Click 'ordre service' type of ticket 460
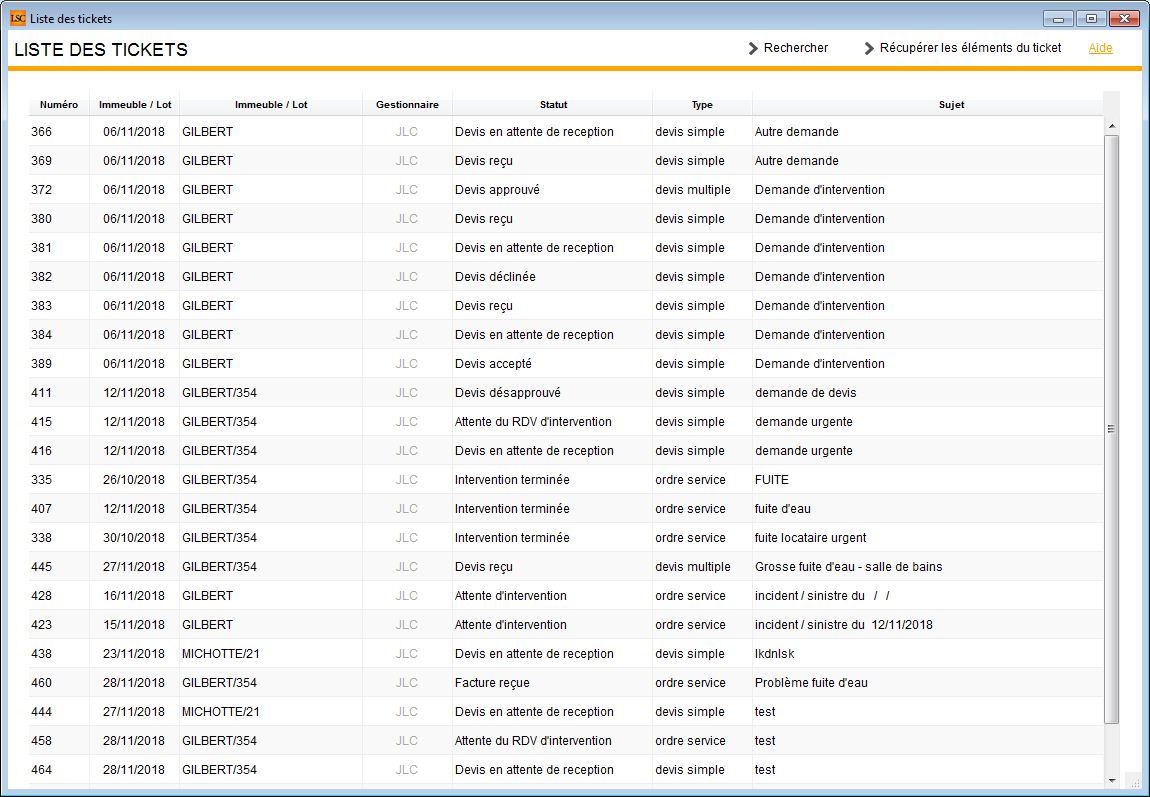Image resolution: width=1150 pixels, height=797 pixels. 690,683
